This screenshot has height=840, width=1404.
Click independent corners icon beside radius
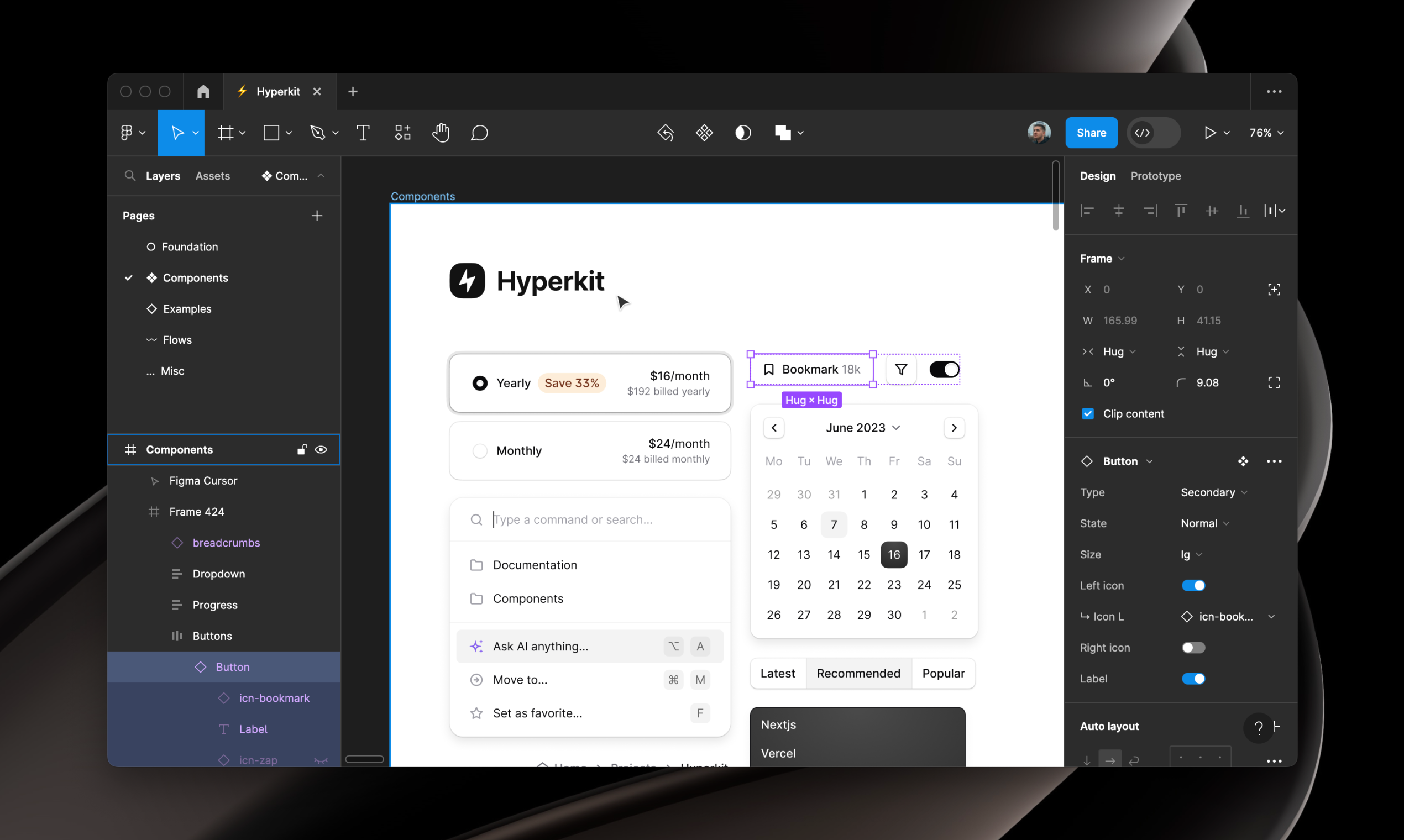1274,382
